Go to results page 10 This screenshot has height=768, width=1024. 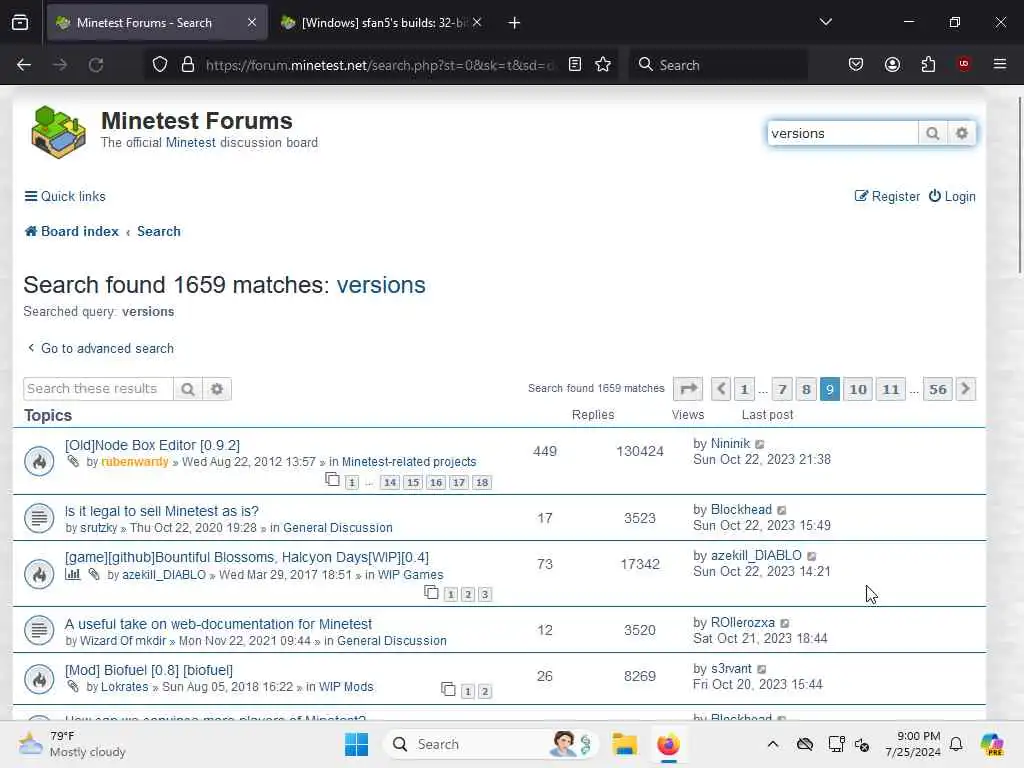857,389
